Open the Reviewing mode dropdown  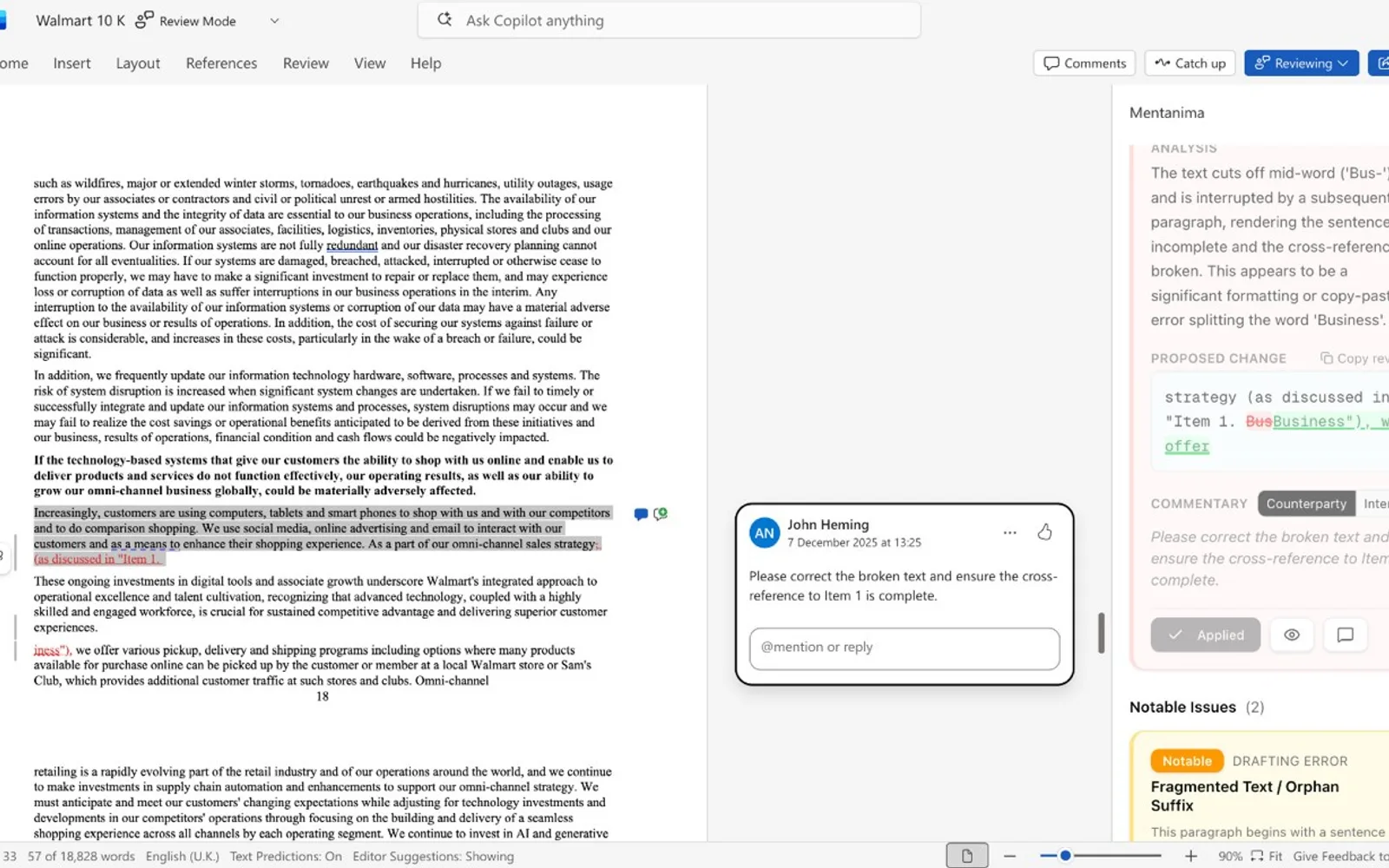point(1301,63)
